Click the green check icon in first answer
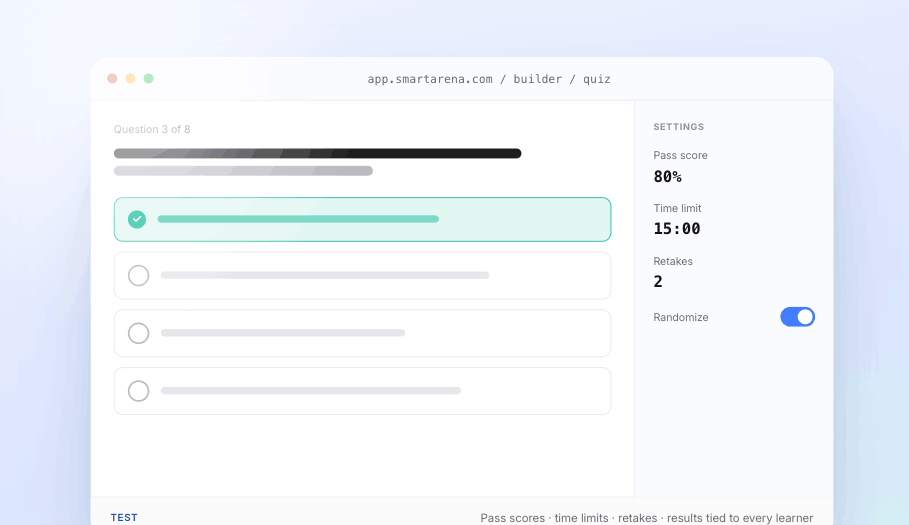This screenshot has width=909, height=525. click(x=137, y=219)
